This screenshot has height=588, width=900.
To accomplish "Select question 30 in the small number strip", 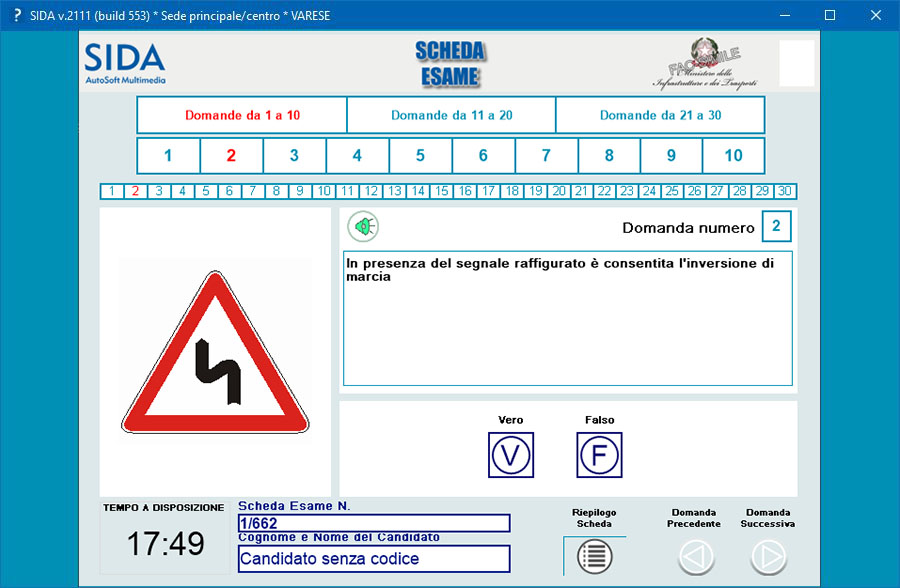I will 784,191.
